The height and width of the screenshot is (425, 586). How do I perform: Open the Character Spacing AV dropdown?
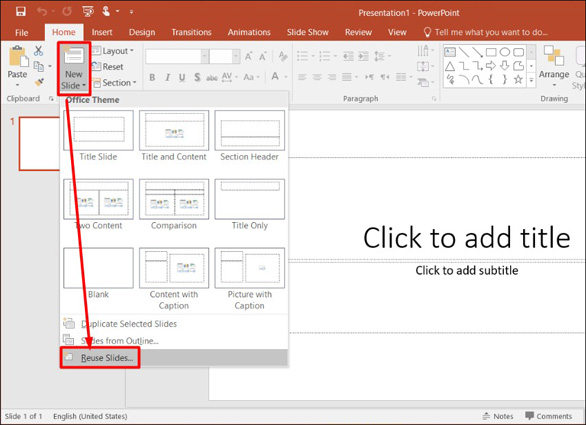click(x=229, y=77)
